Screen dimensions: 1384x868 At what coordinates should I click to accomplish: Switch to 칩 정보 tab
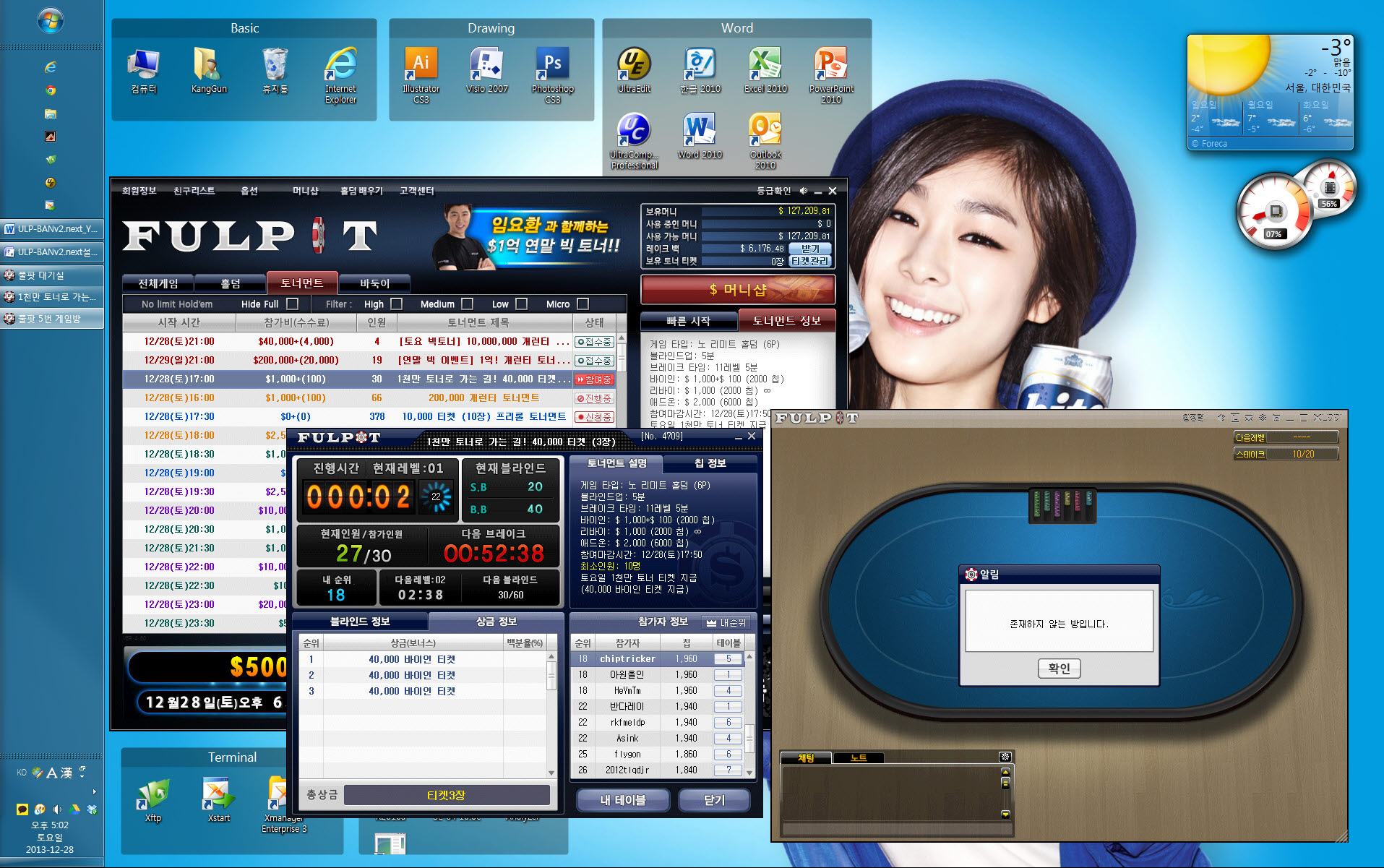pos(710,463)
